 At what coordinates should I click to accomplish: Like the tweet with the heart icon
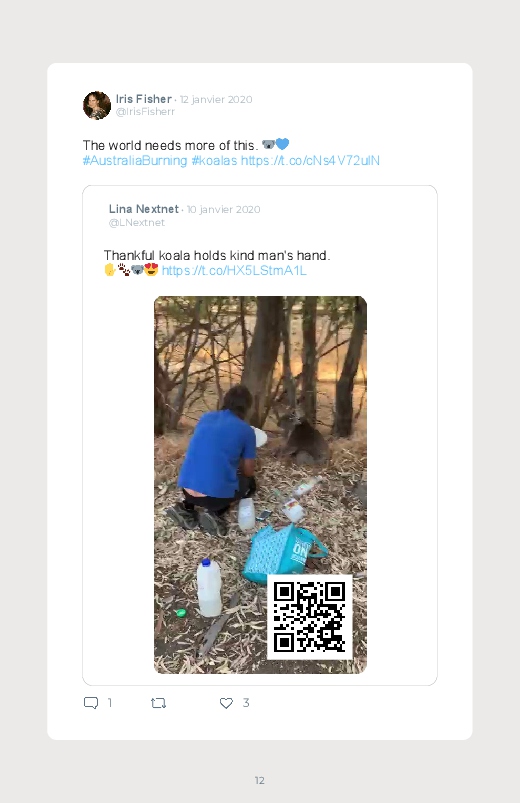point(226,703)
